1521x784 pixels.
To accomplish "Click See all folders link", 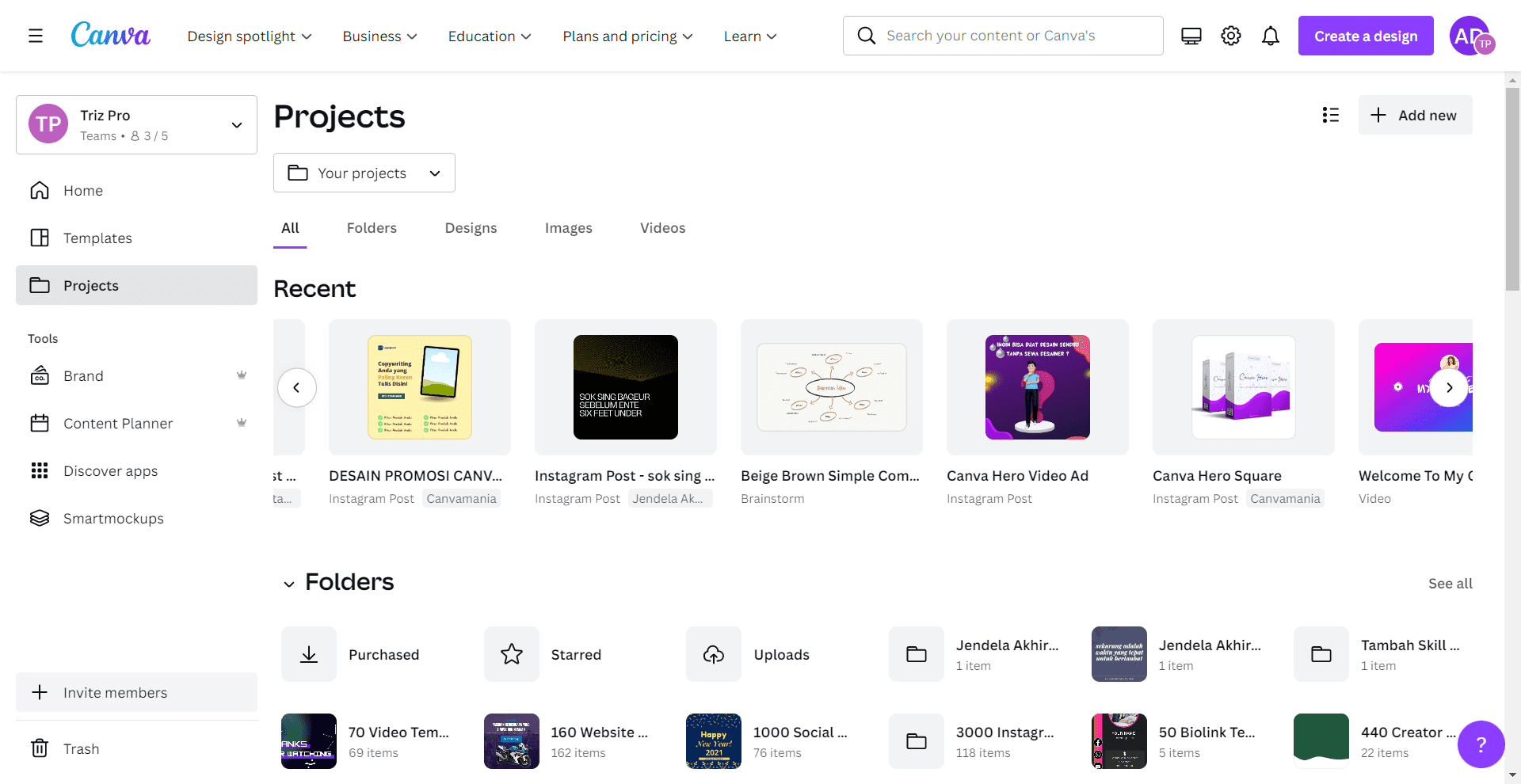I will pos(1450,584).
